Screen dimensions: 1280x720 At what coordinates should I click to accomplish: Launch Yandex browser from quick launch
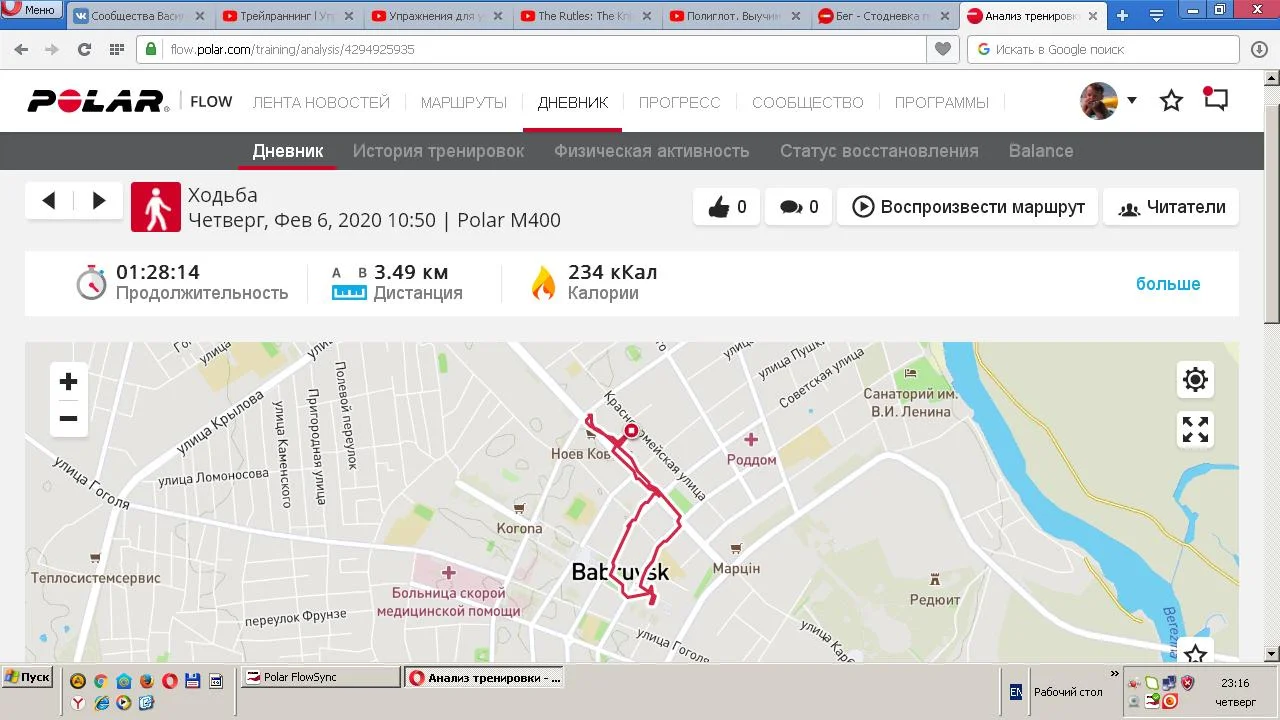tap(77, 703)
